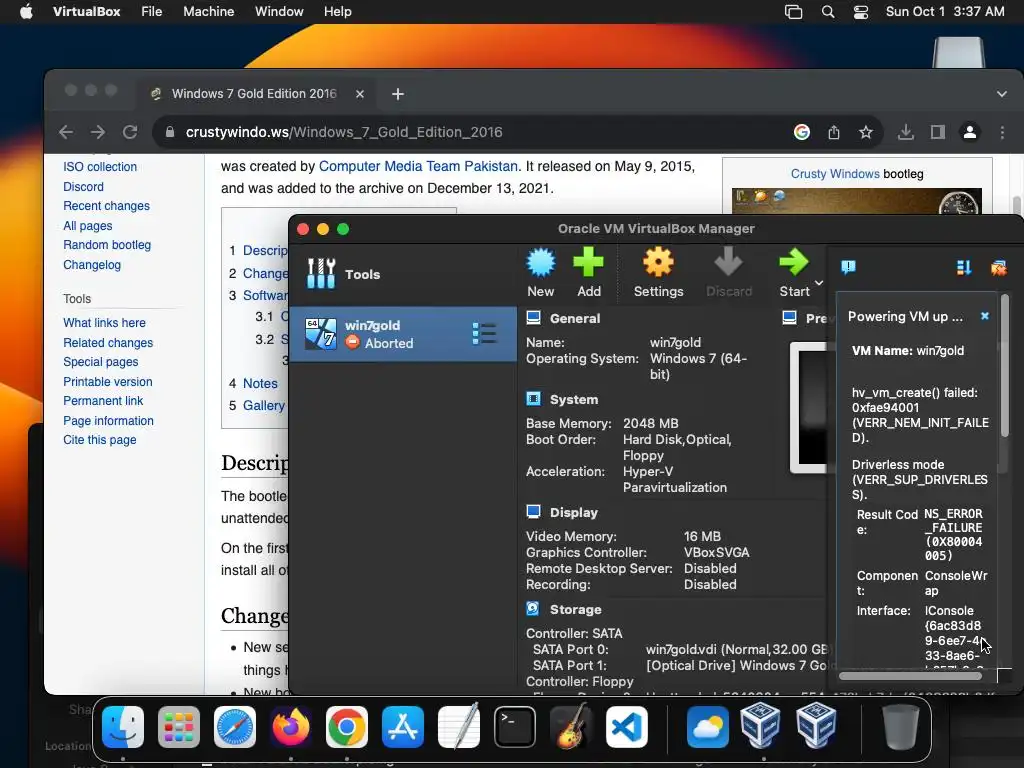Click the notification panel horizontal scrollbar
The width and height of the screenshot is (1024, 768).
coord(910,676)
